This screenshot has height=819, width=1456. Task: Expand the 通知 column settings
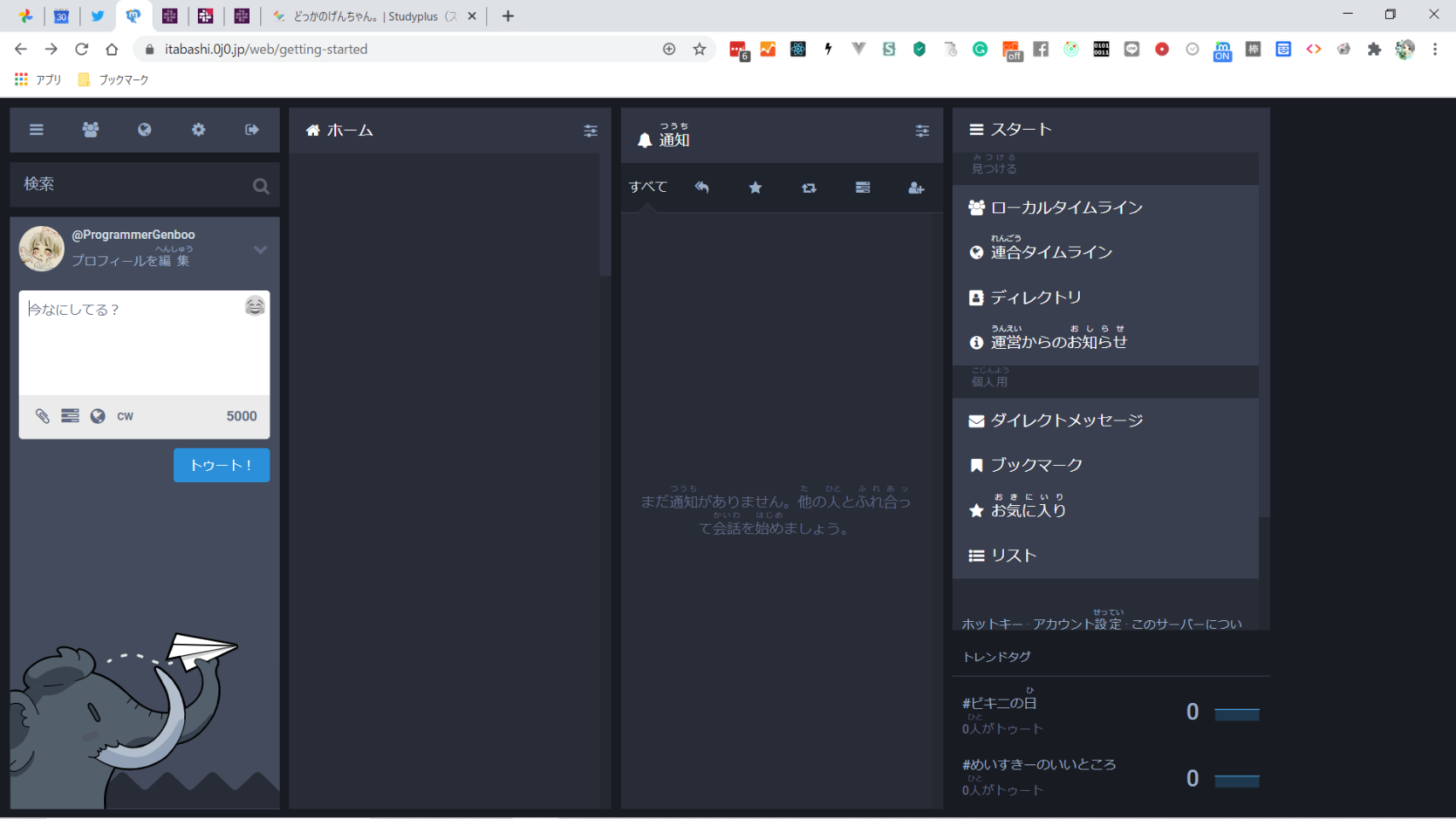[922, 131]
